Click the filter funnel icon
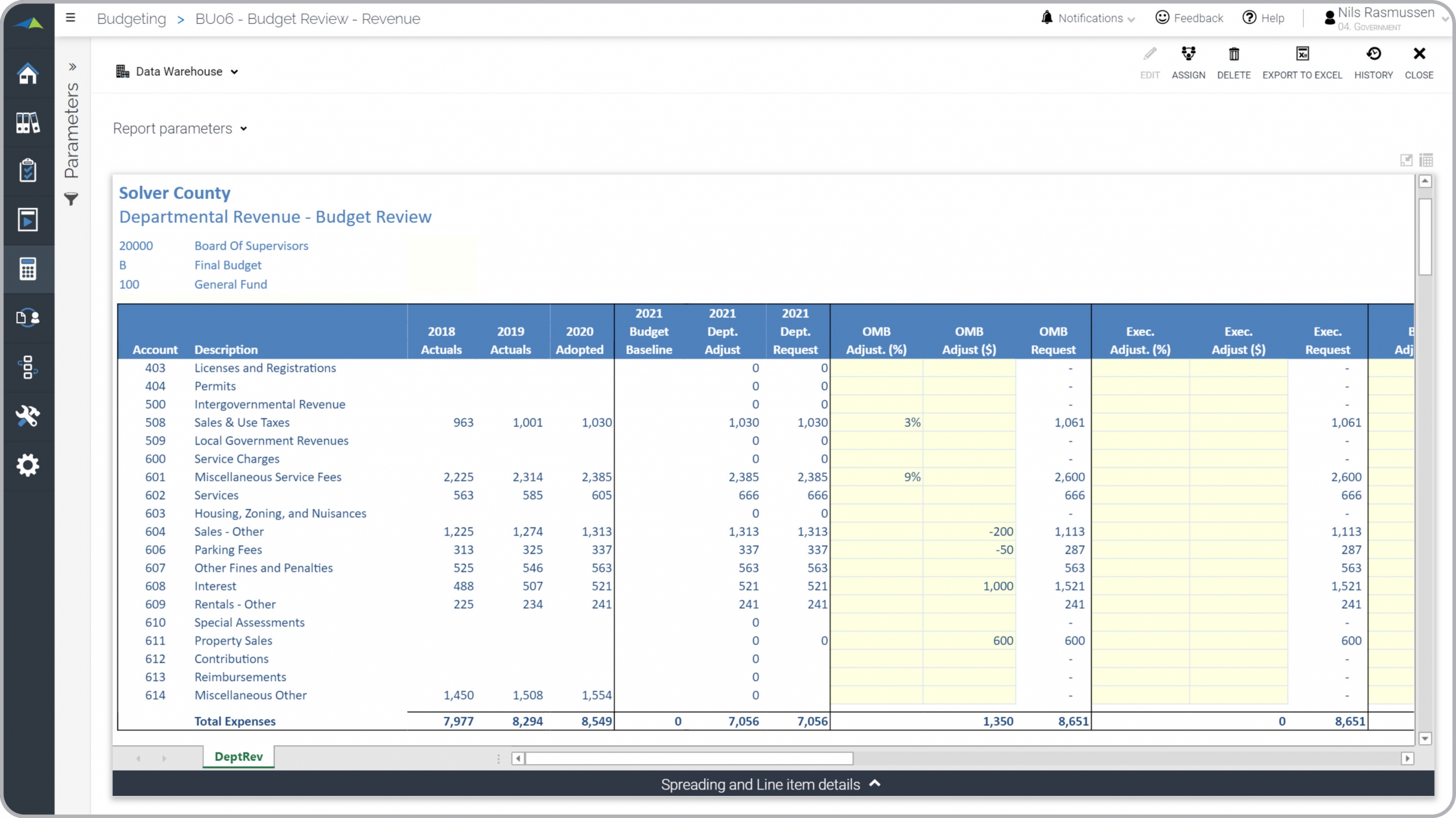The image size is (1456, 818). (x=71, y=199)
